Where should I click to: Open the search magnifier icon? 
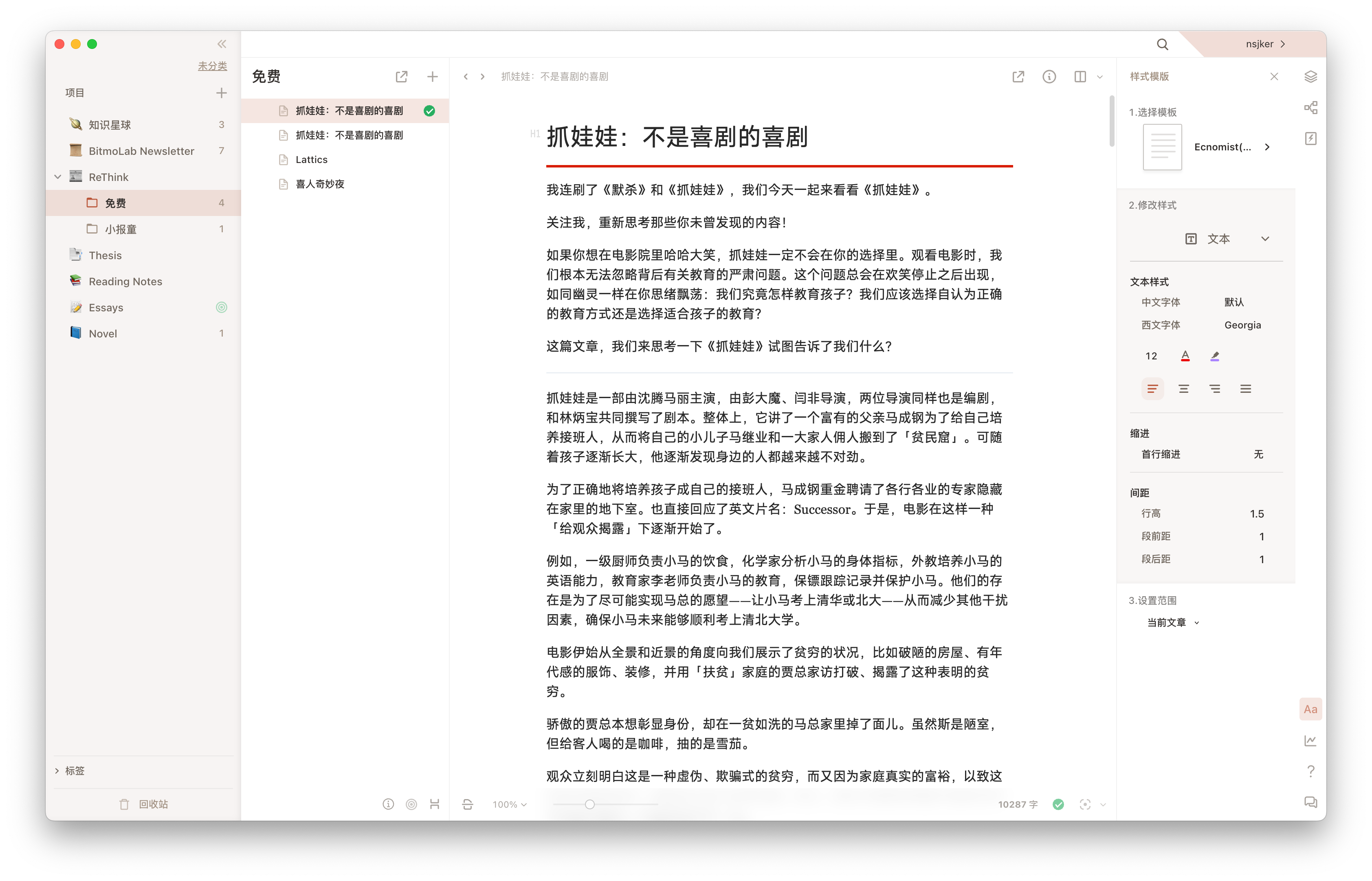[x=1162, y=44]
